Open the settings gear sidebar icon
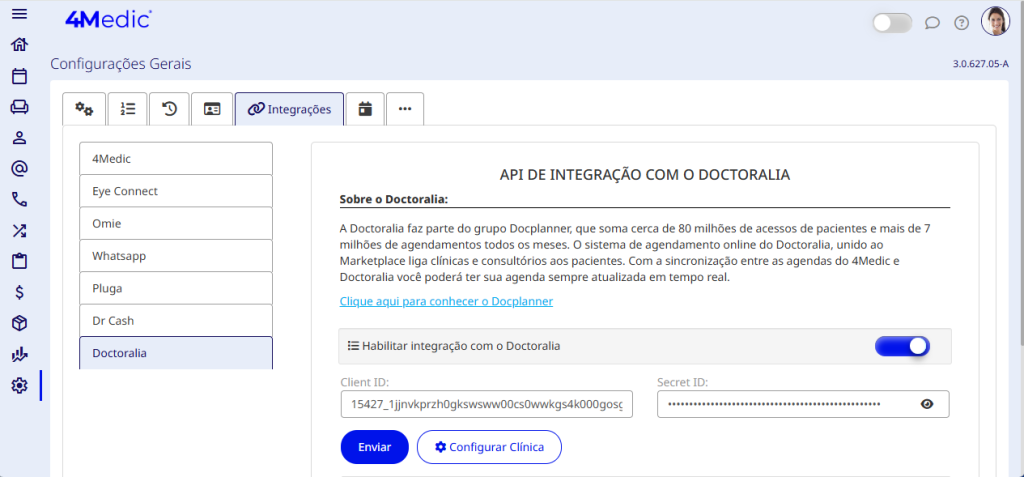Image resolution: width=1024 pixels, height=477 pixels. tap(20, 386)
